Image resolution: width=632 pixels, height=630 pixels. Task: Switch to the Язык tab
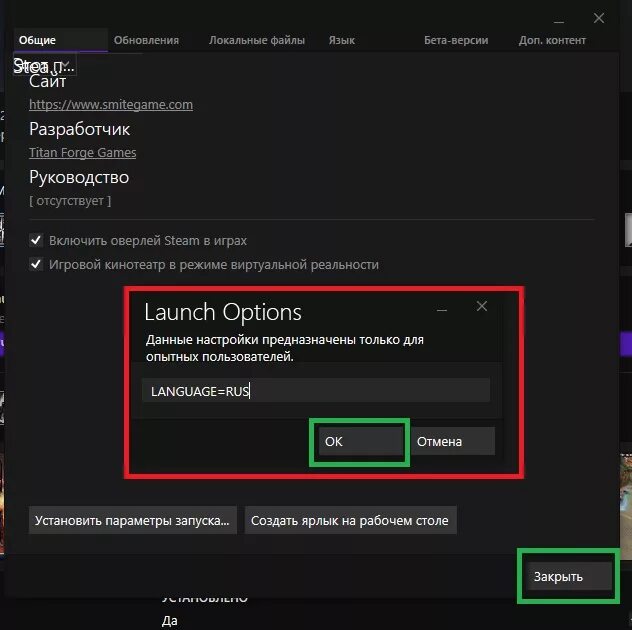(x=341, y=40)
